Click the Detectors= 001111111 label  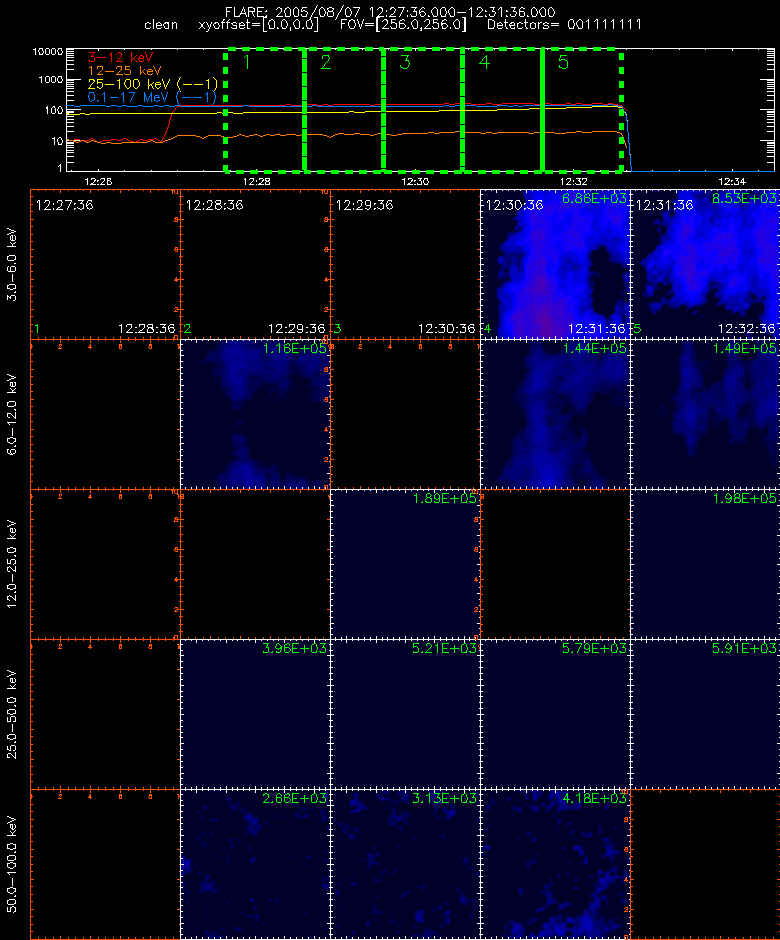click(x=564, y=25)
